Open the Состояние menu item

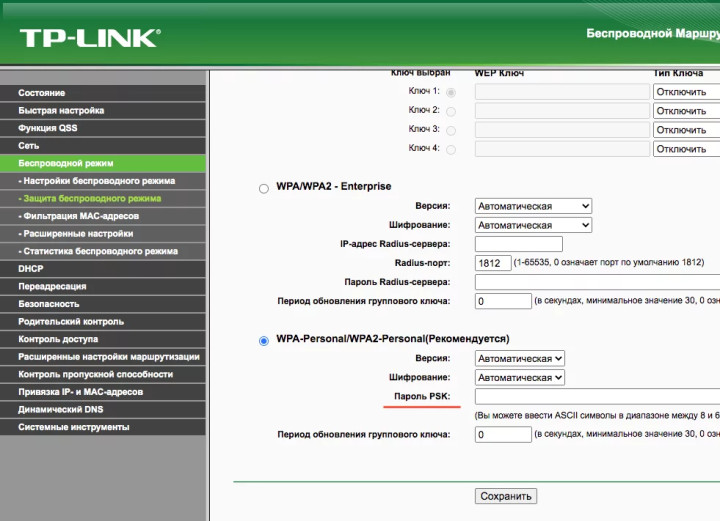[x=42, y=93]
